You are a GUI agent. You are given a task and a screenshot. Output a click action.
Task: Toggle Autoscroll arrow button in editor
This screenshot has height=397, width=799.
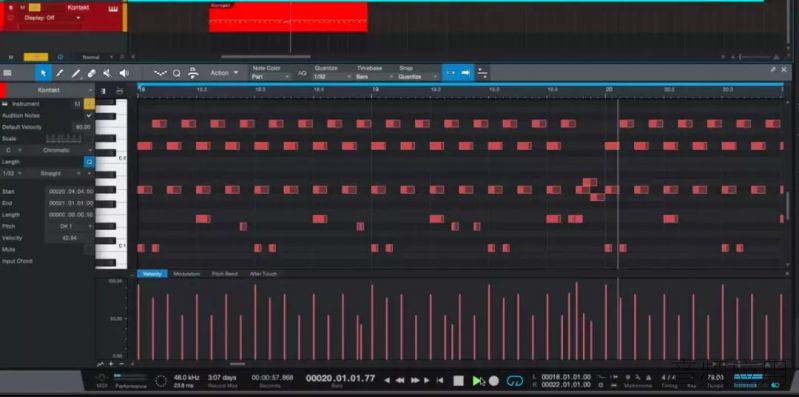click(466, 73)
